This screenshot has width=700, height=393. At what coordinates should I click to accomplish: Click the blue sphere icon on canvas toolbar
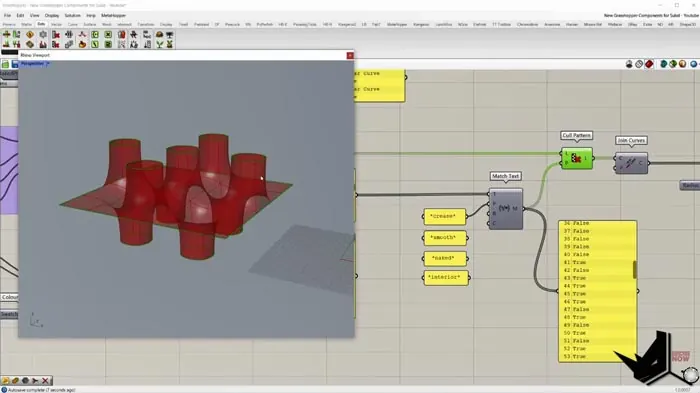pos(693,64)
